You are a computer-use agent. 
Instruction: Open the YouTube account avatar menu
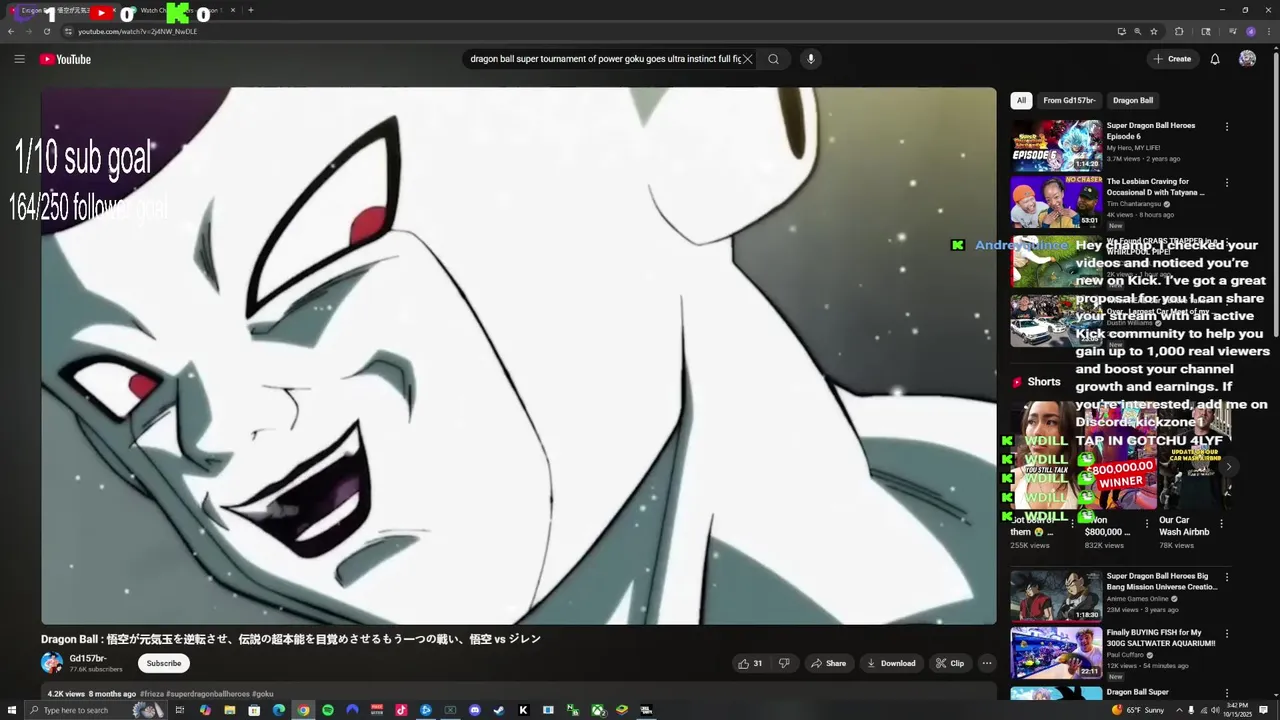pyautogui.click(x=1247, y=59)
